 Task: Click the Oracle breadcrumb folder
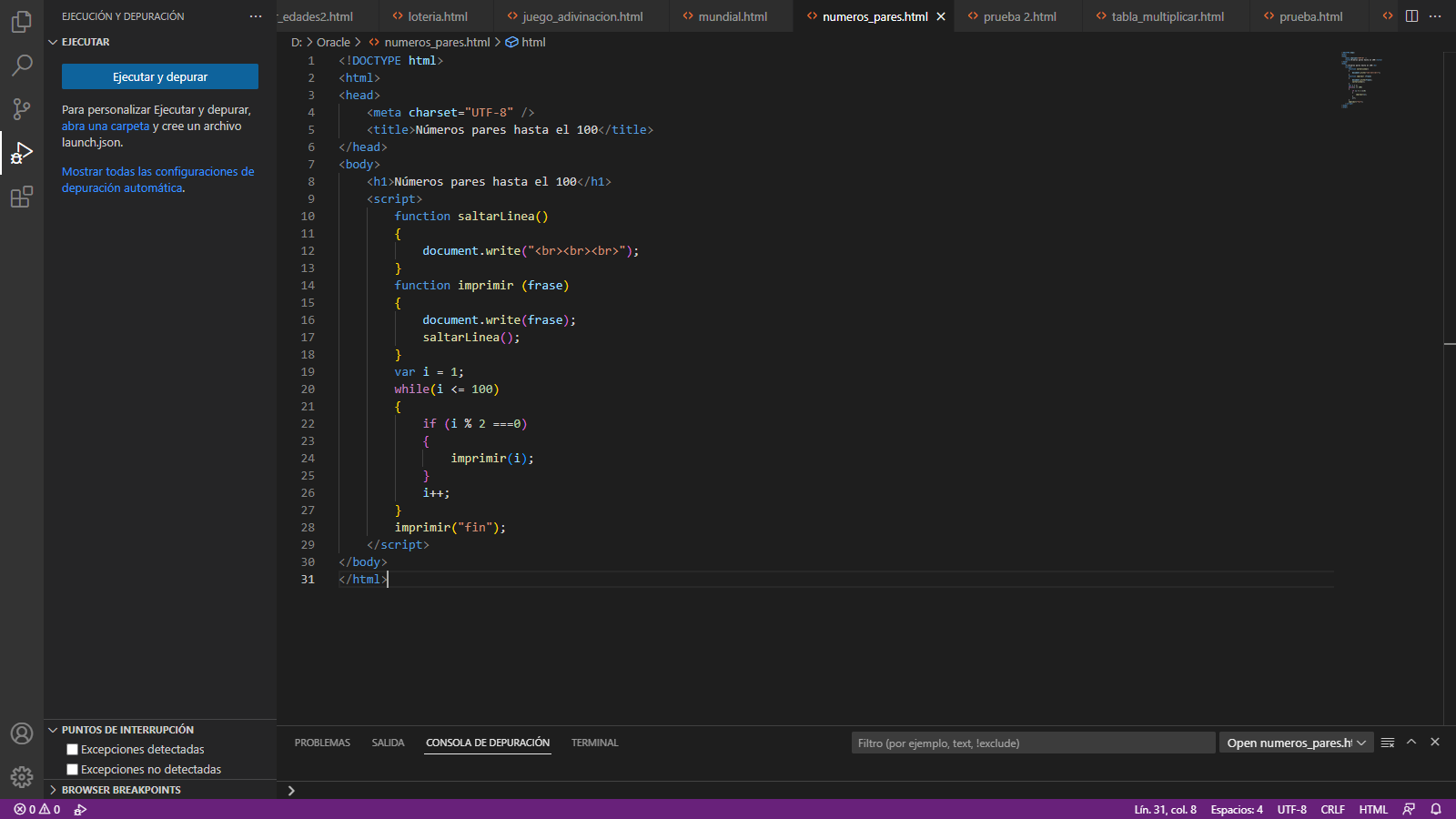coord(333,42)
